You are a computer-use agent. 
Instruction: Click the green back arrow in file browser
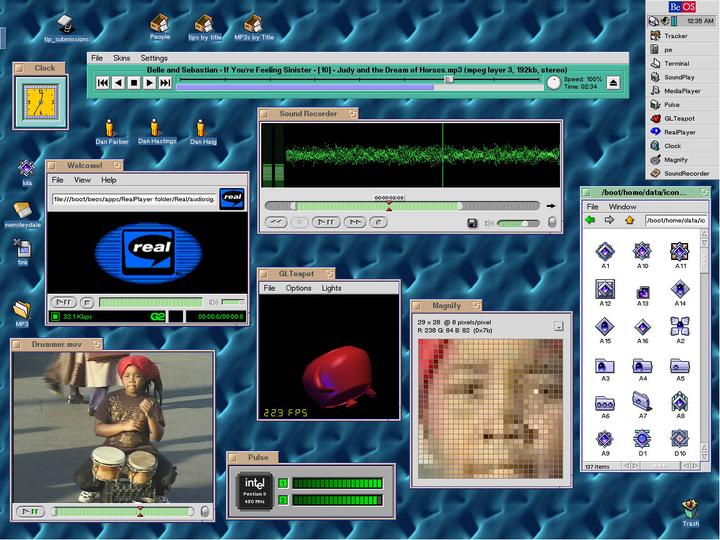591,220
